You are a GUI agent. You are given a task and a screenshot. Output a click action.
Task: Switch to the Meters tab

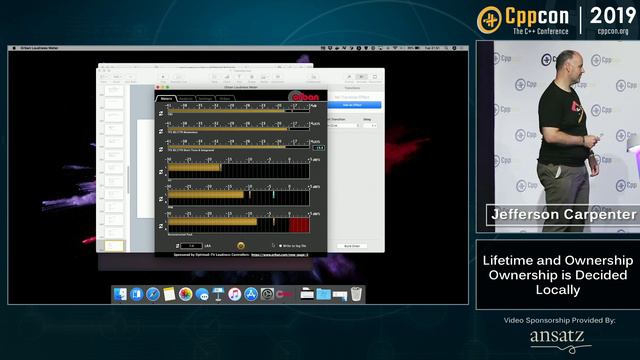166,98
